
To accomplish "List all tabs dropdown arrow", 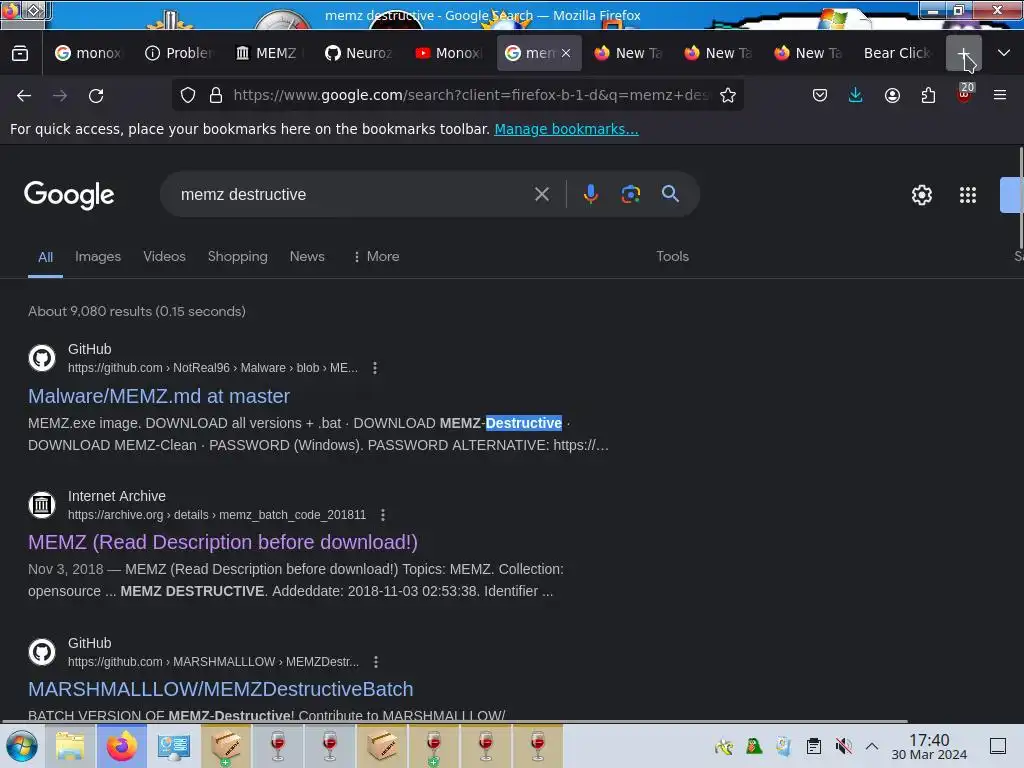I will (x=1004, y=53).
